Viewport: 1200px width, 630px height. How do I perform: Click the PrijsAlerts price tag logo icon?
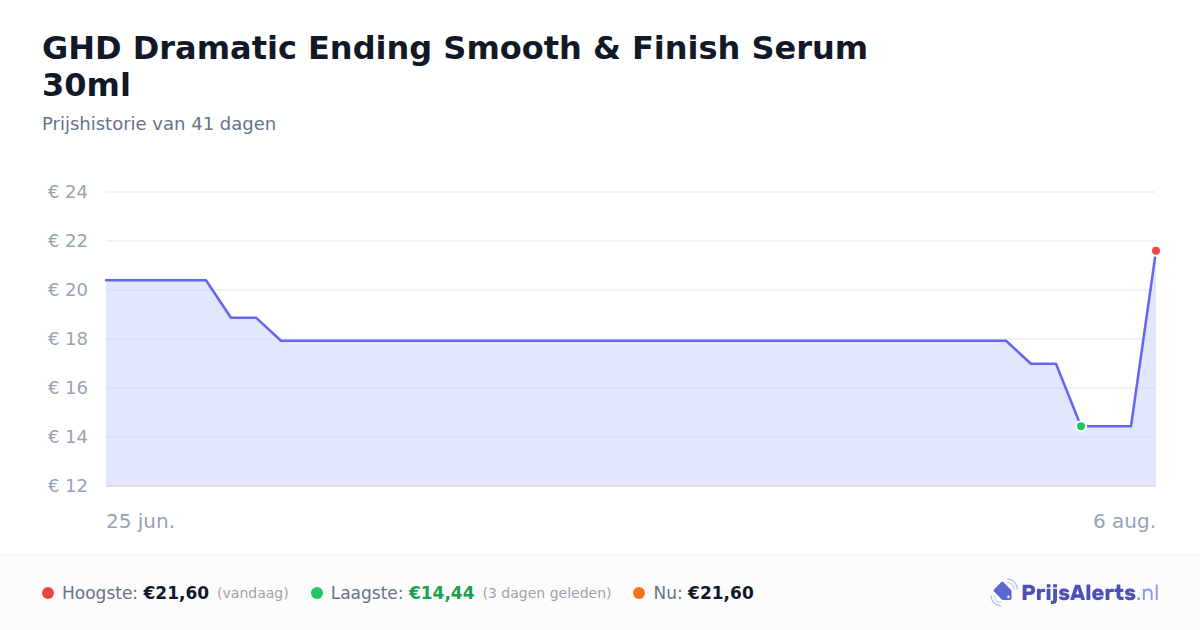click(x=1004, y=593)
